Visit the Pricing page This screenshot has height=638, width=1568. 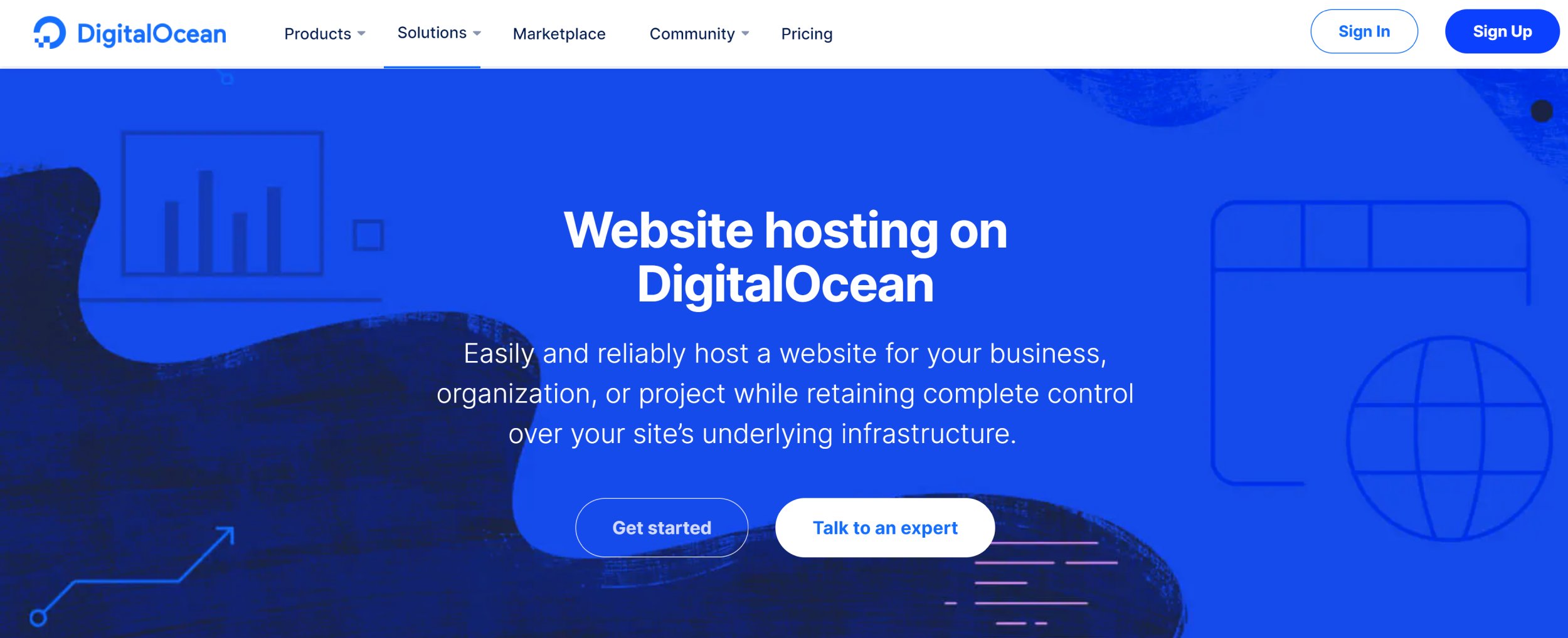point(807,34)
